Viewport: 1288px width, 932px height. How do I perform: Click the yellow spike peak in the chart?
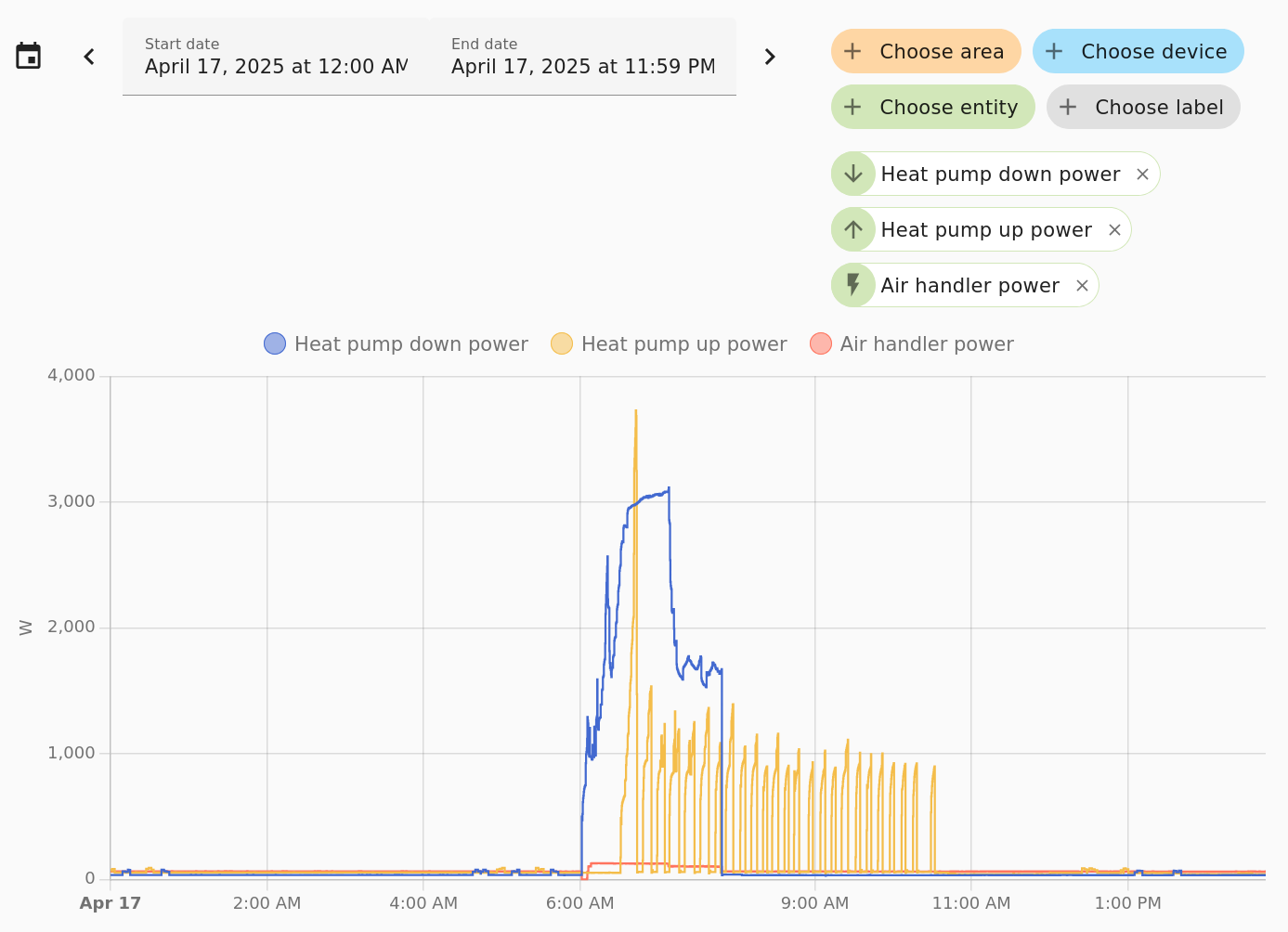click(635, 411)
